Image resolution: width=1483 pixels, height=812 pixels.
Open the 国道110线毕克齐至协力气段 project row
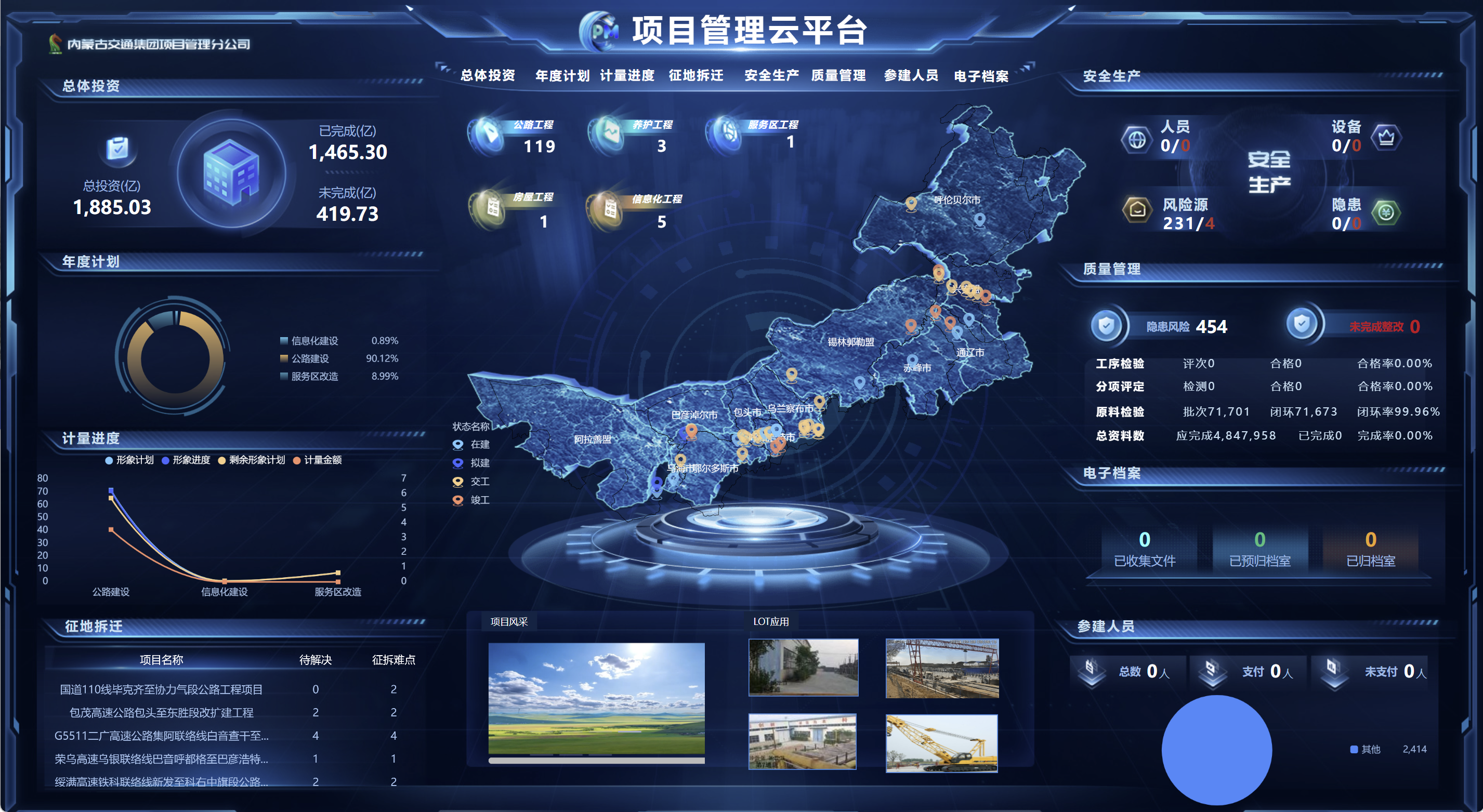161,689
